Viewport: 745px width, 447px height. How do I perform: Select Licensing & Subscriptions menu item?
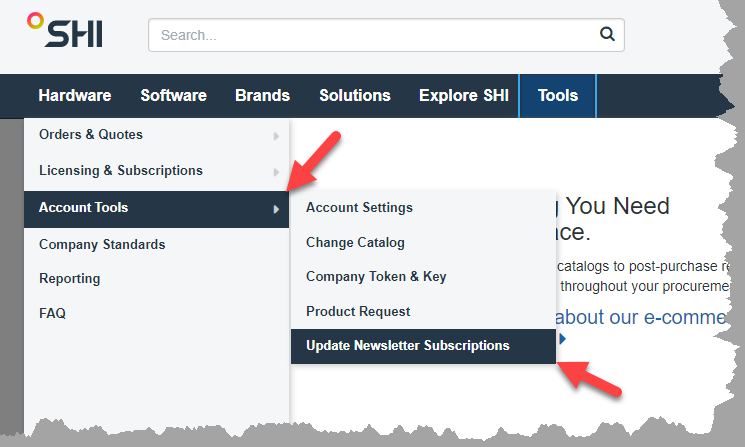coord(156,171)
